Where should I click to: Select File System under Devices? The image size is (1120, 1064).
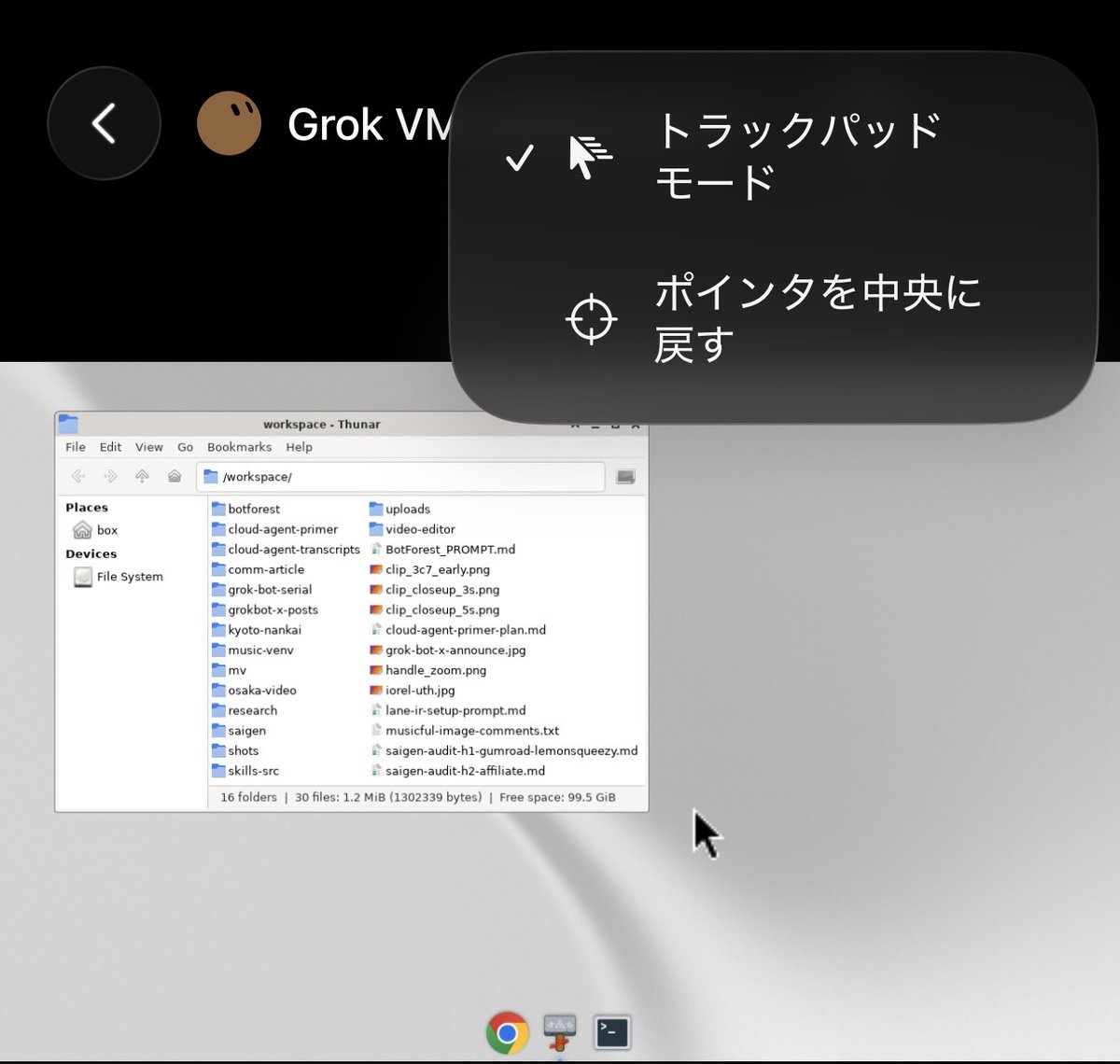(x=119, y=577)
